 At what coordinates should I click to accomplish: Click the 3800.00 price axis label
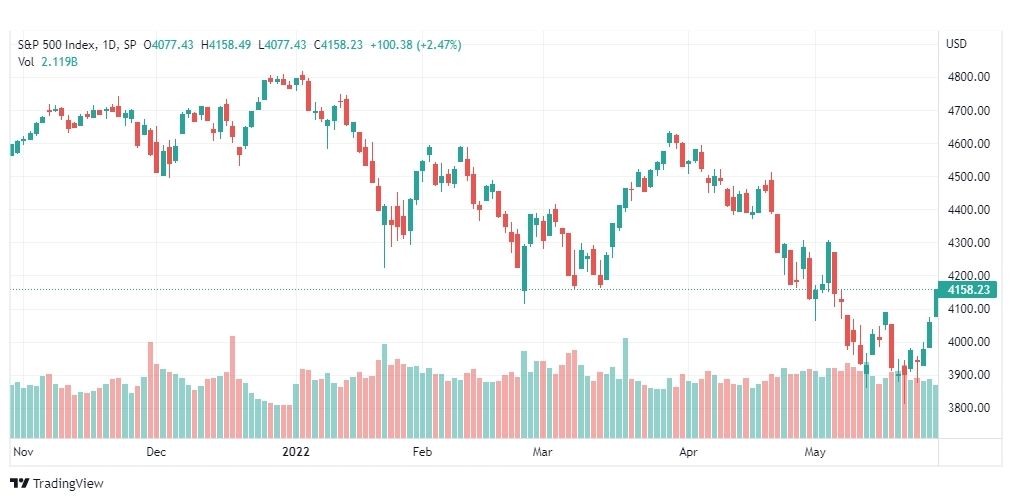[x=967, y=407]
